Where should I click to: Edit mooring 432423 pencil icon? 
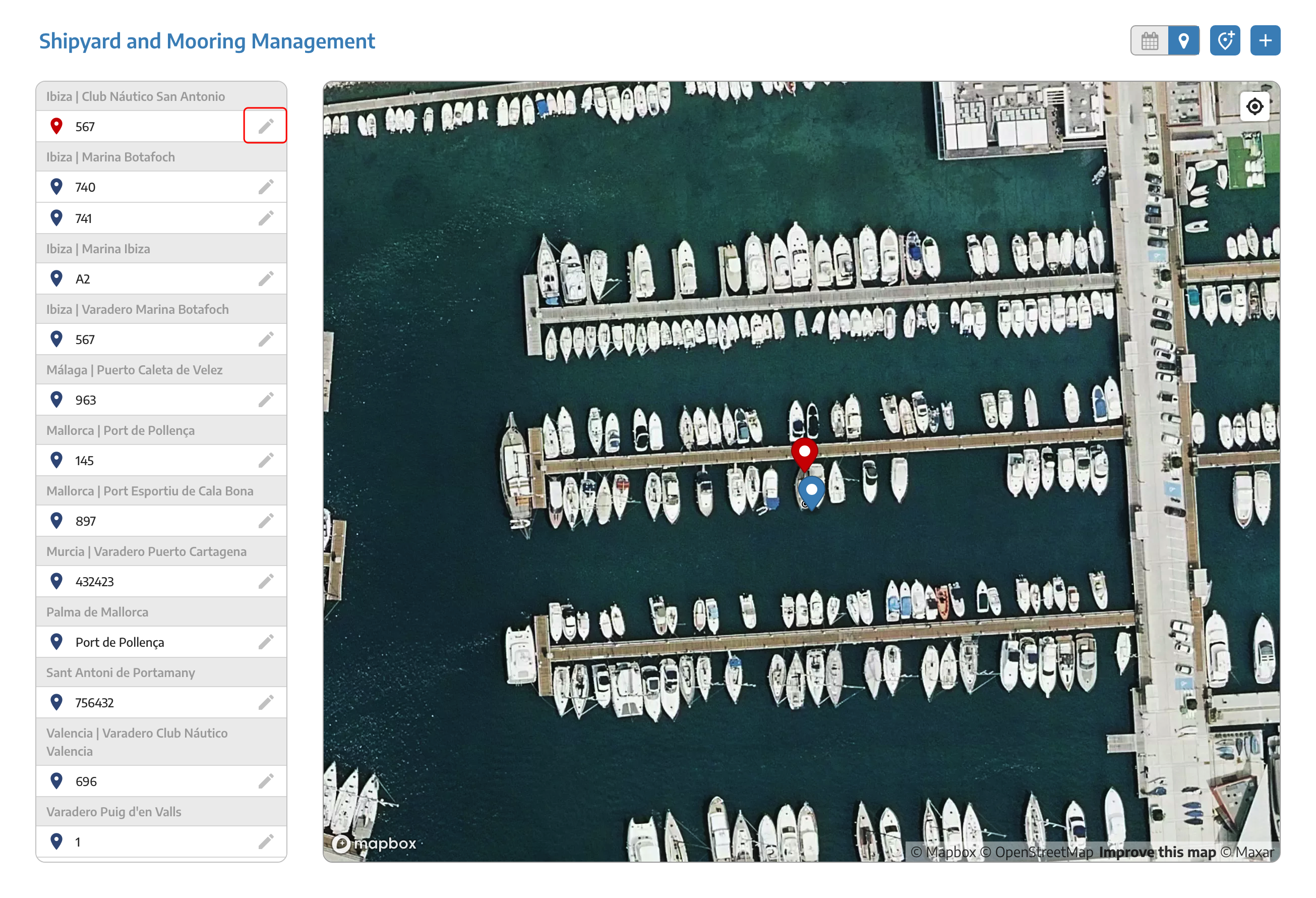tap(266, 582)
